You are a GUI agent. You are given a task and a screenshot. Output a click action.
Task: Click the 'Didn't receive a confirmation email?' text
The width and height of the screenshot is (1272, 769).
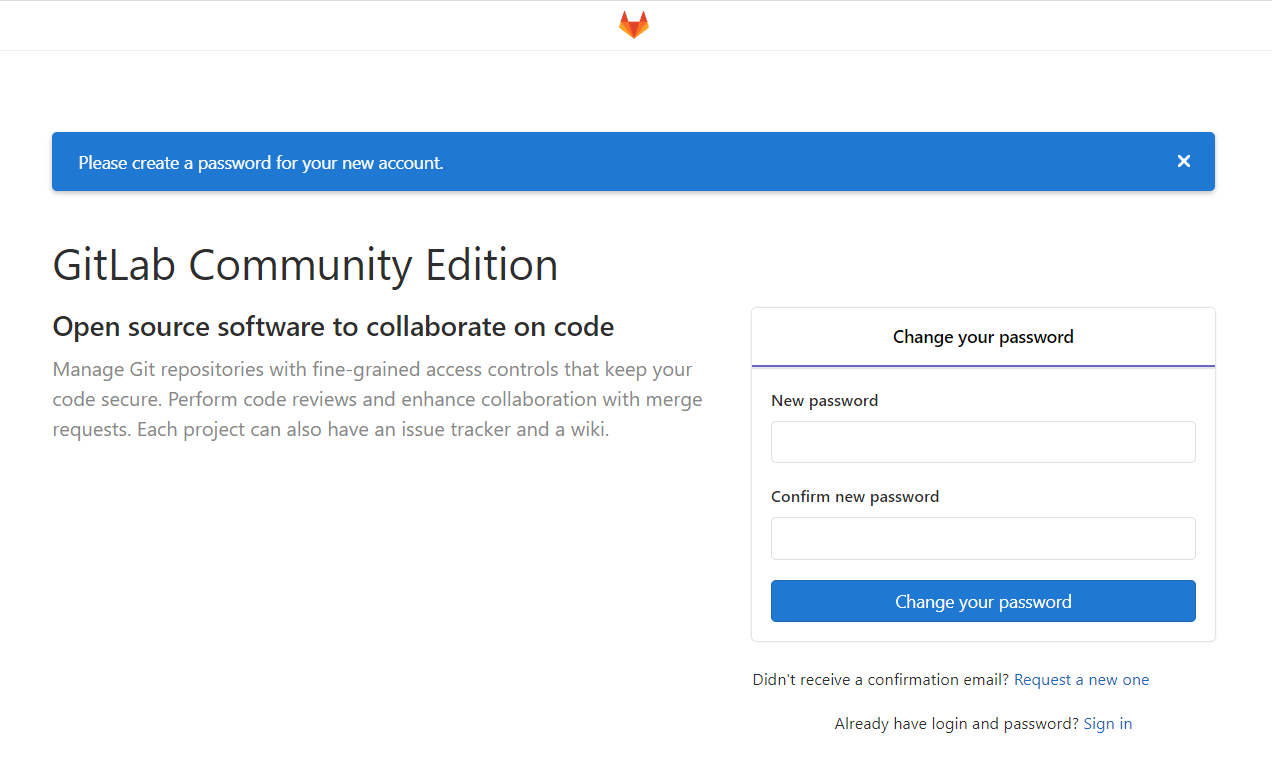tap(881, 680)
